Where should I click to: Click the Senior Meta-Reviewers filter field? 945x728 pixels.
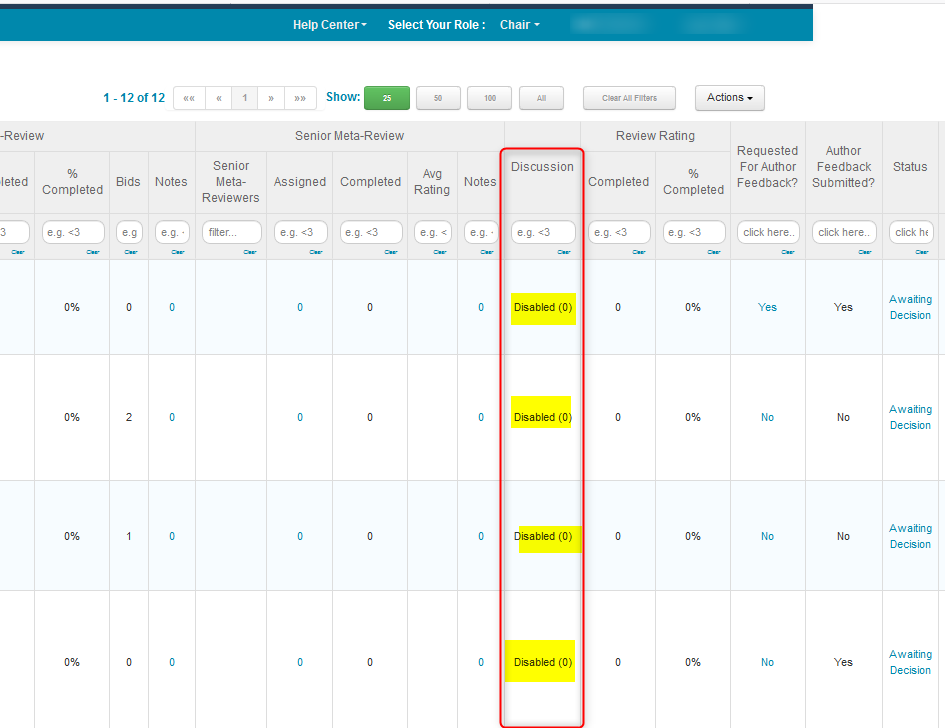231,232
